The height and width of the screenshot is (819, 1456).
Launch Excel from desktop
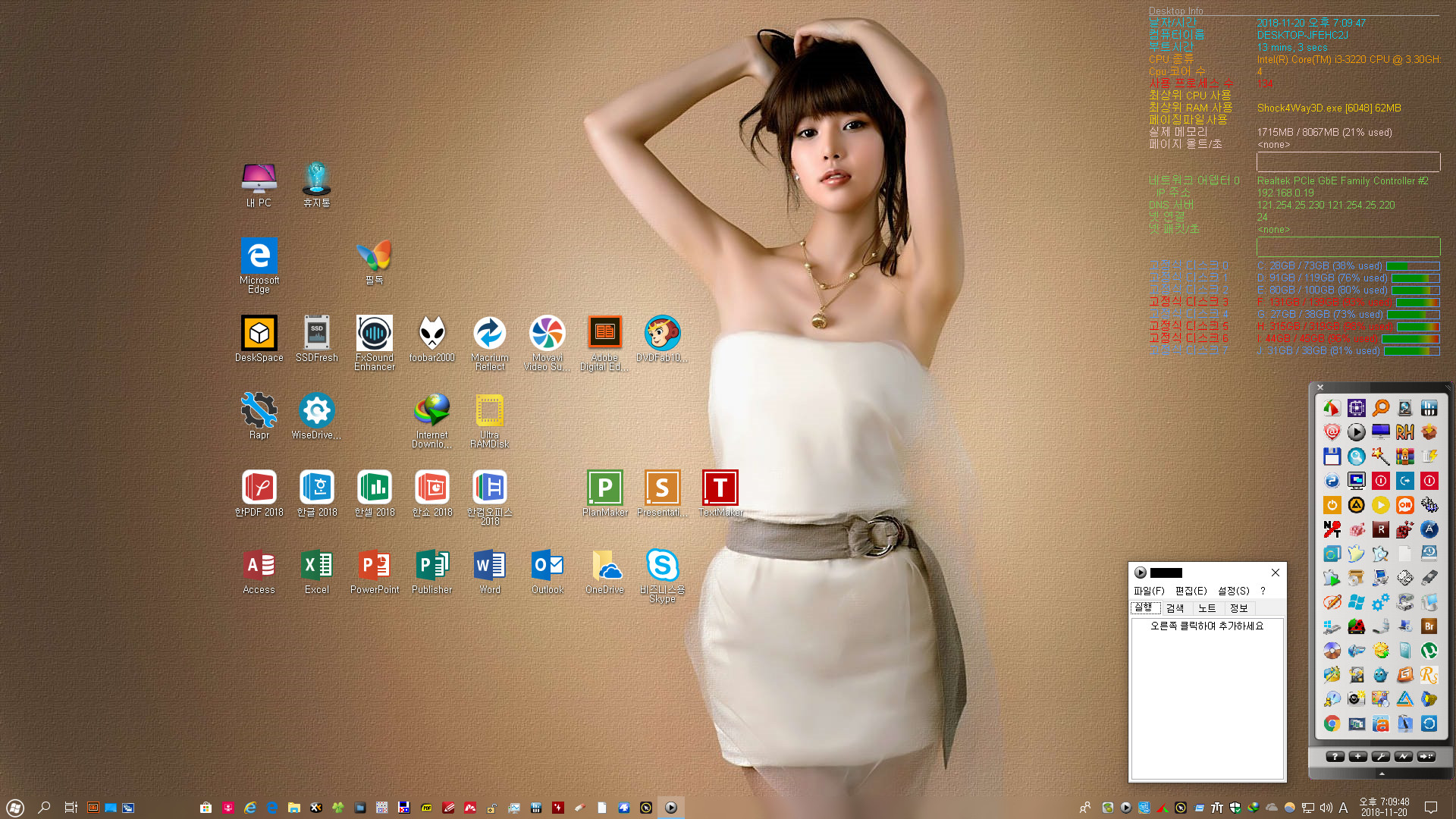click(x=316, y=571)
